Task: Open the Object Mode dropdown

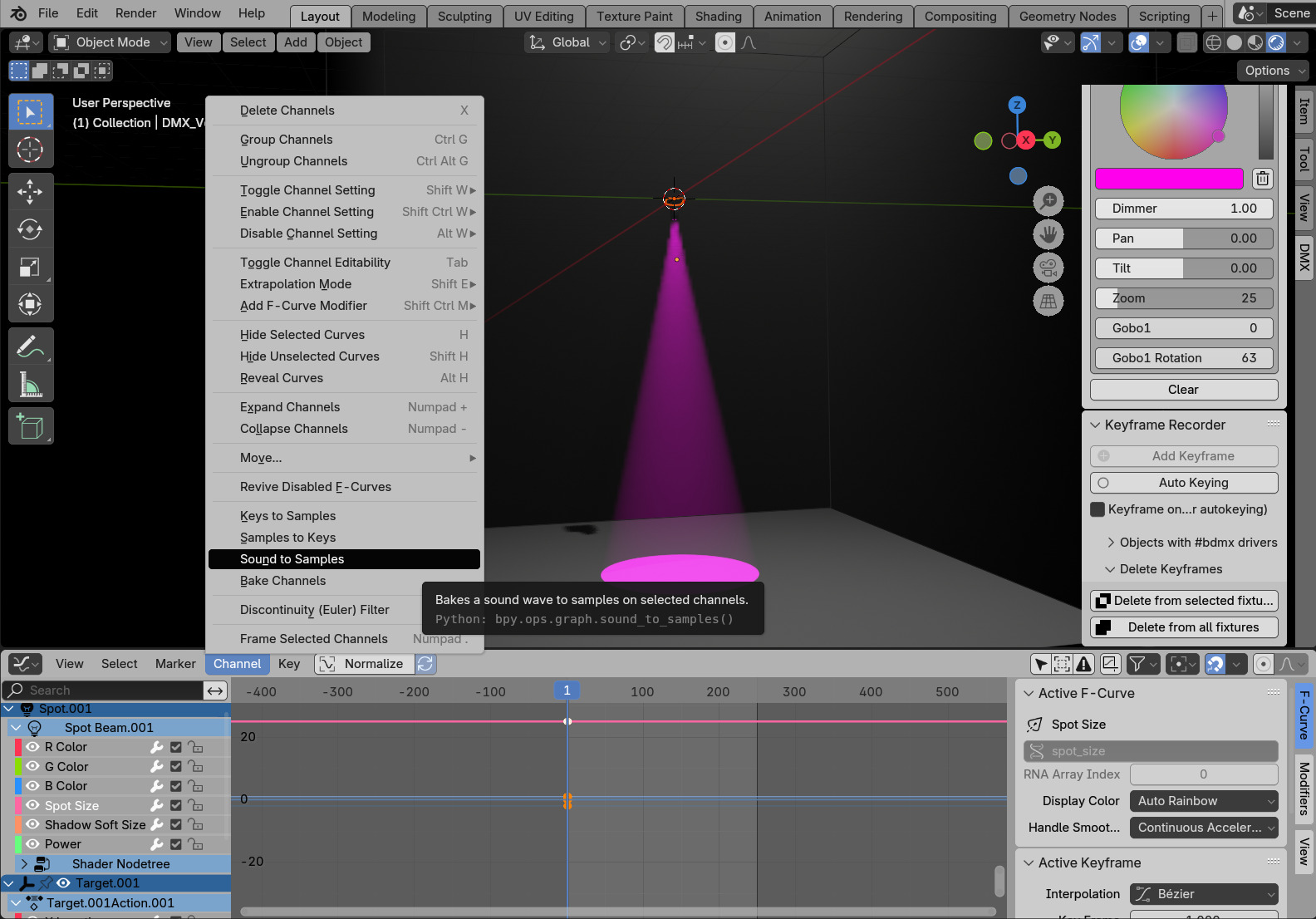Action: pyautogui.click(x=110, y=42)
